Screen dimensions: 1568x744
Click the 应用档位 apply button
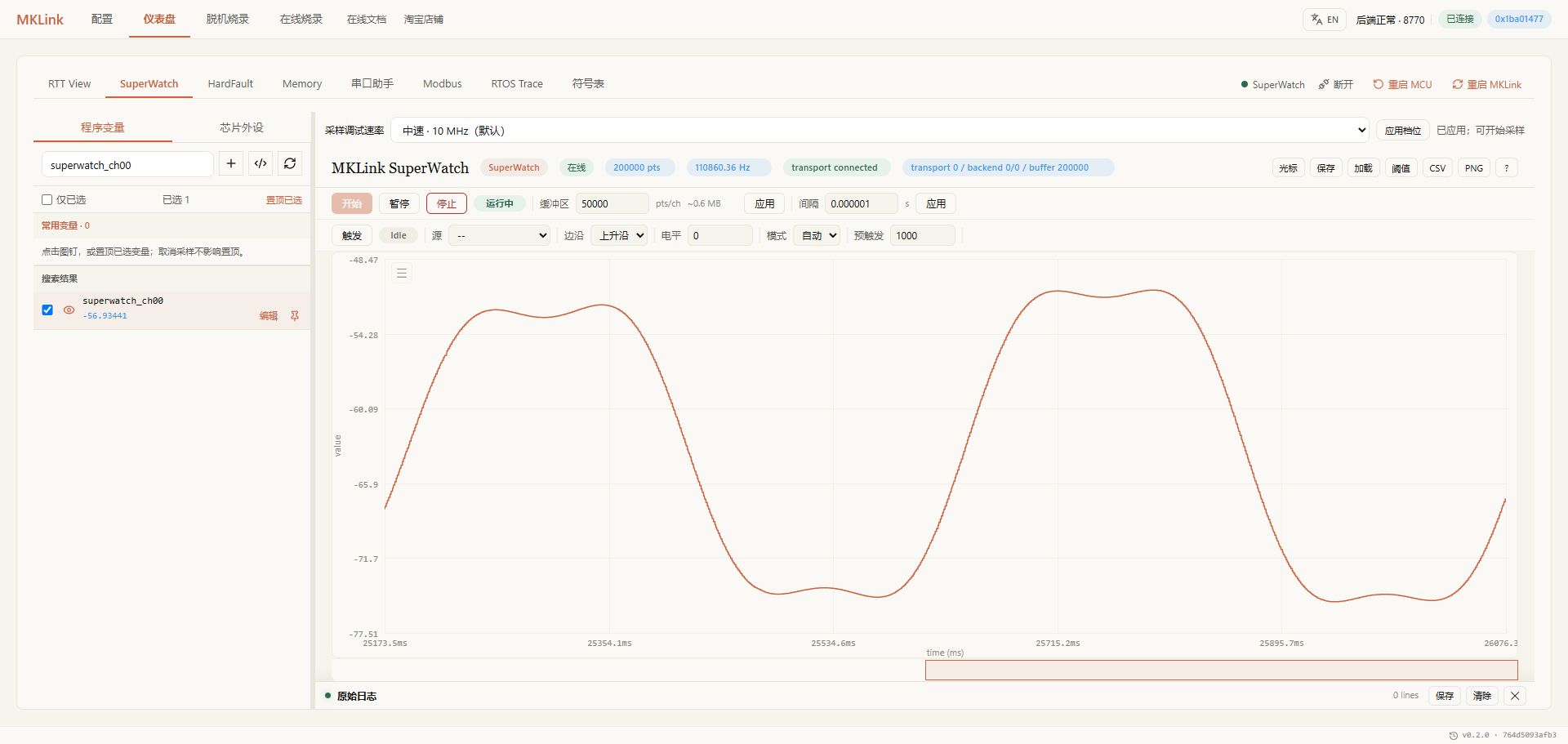pos(1403,131)
